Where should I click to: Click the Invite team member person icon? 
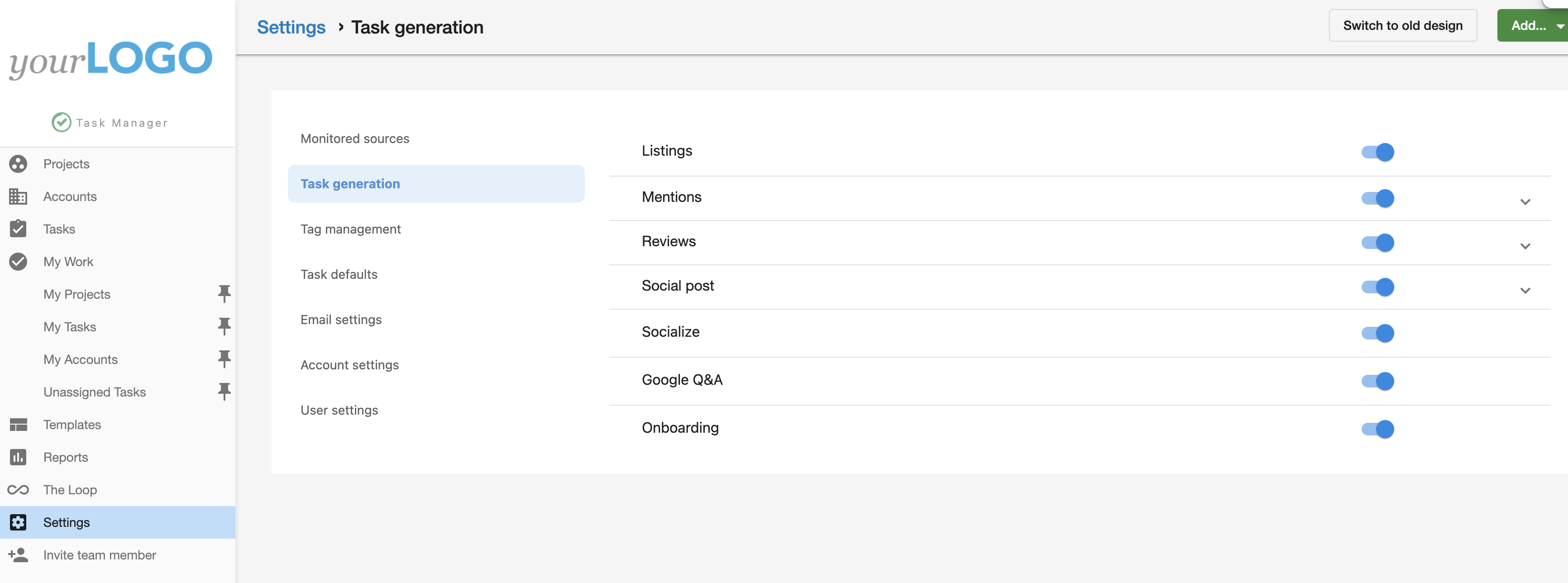(x=18, y=555)
